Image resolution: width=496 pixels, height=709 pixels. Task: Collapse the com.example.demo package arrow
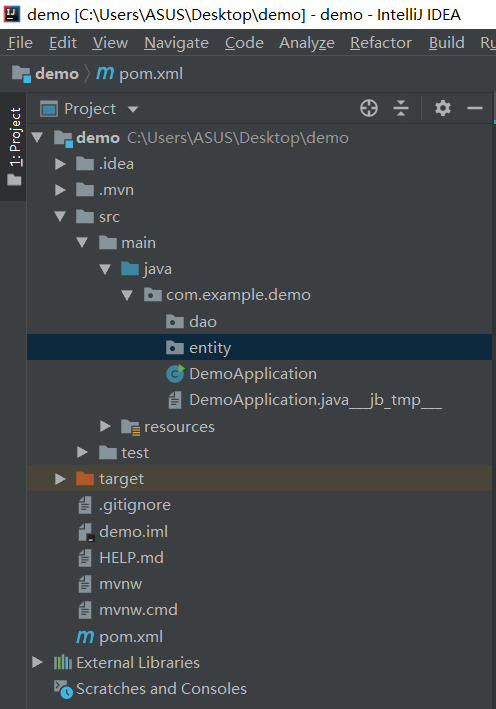(127, 295)
